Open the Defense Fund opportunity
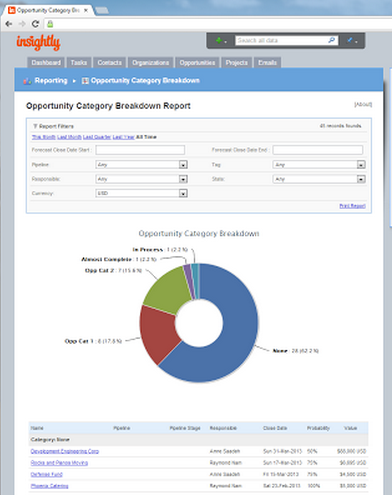The image size is (392, 496). [x=46, y=475]
